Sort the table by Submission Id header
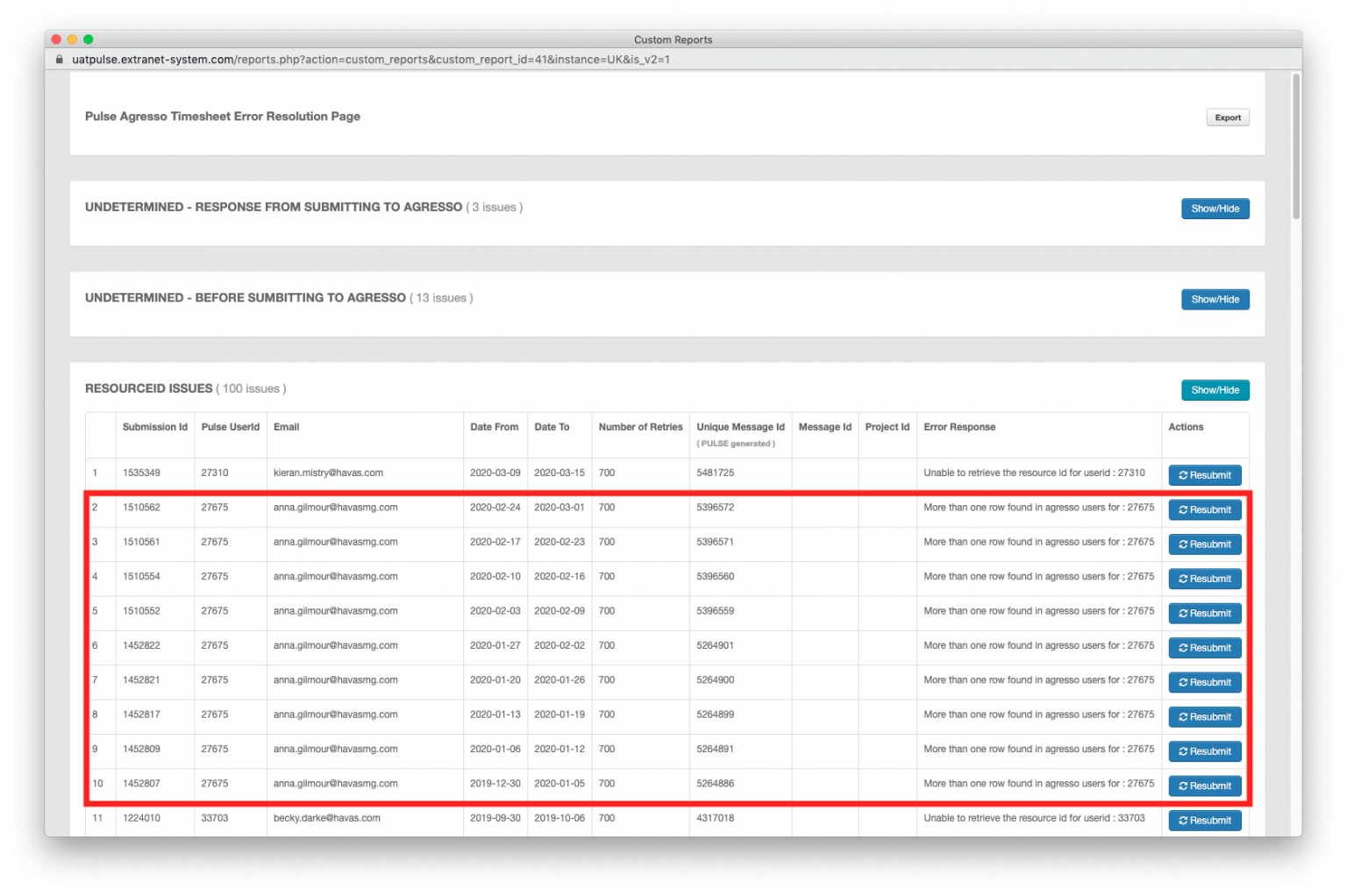 [x=155, y=427]
